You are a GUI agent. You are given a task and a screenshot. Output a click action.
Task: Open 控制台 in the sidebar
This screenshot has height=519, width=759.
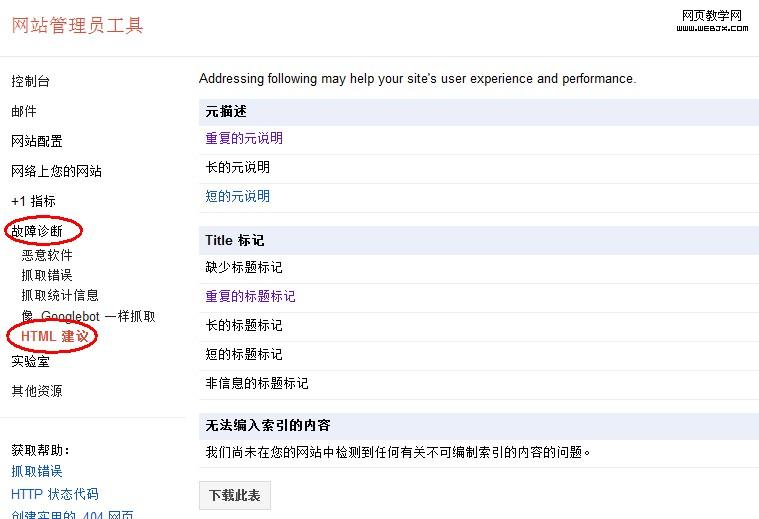(30, 81)
